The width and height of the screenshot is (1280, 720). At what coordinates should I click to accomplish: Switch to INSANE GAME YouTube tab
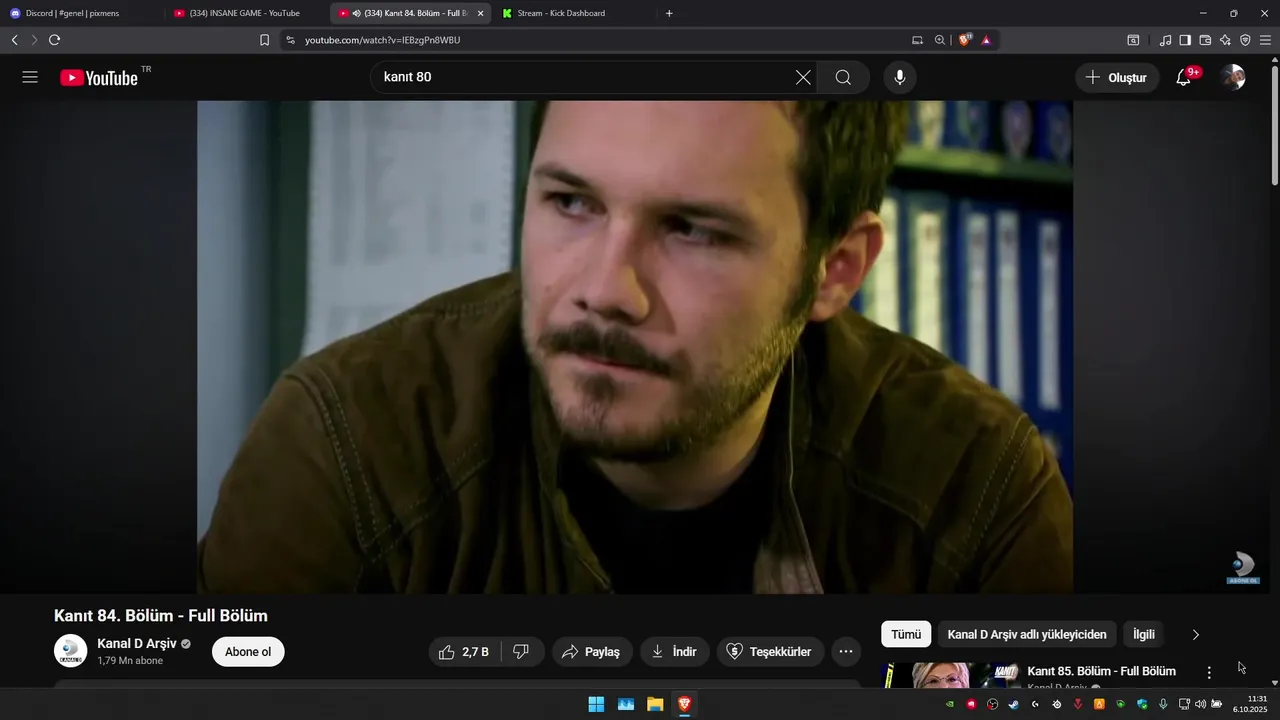click(x=247, y=13)
